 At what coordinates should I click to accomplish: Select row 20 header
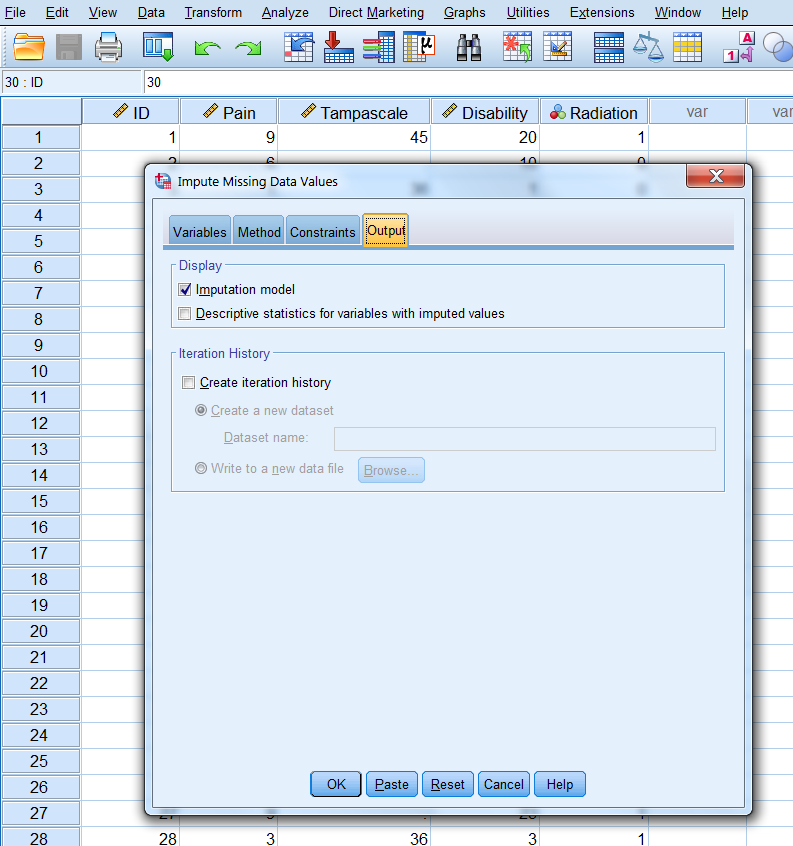point(41,631)
